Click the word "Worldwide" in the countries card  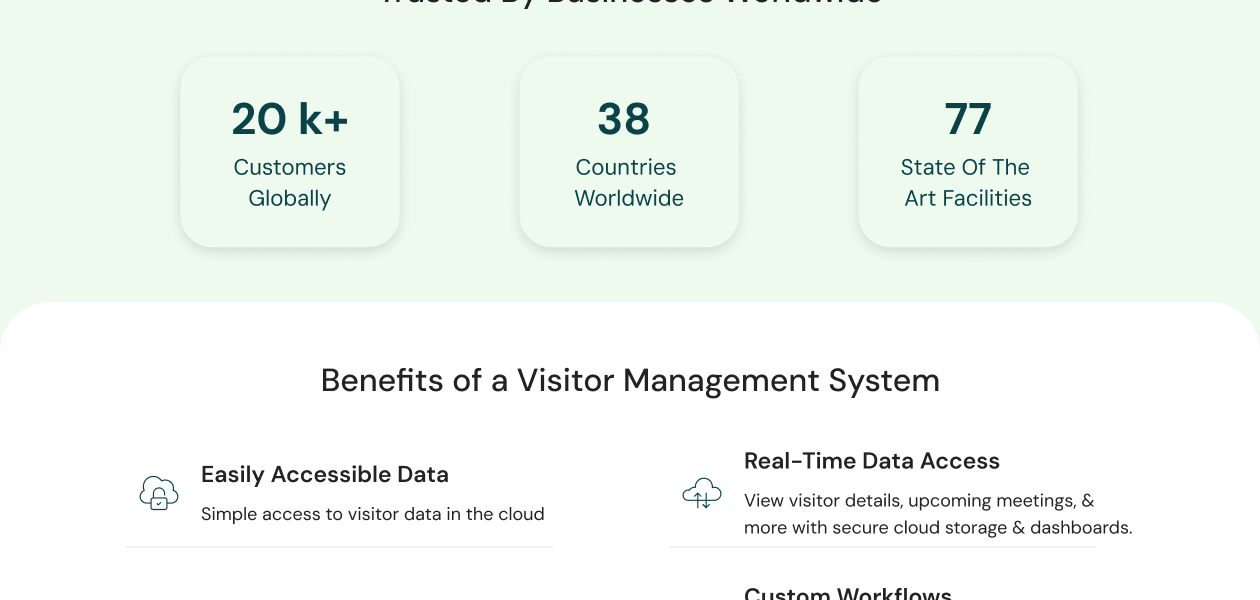tap(629, 198)
